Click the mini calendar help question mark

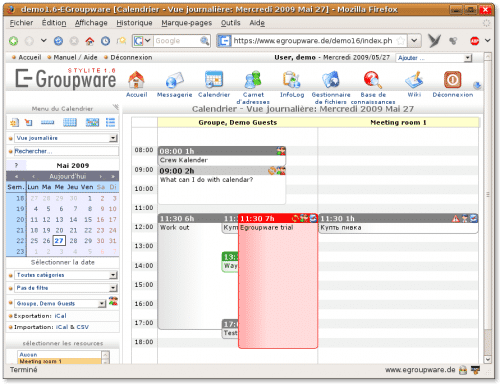[x=16, y=165]
